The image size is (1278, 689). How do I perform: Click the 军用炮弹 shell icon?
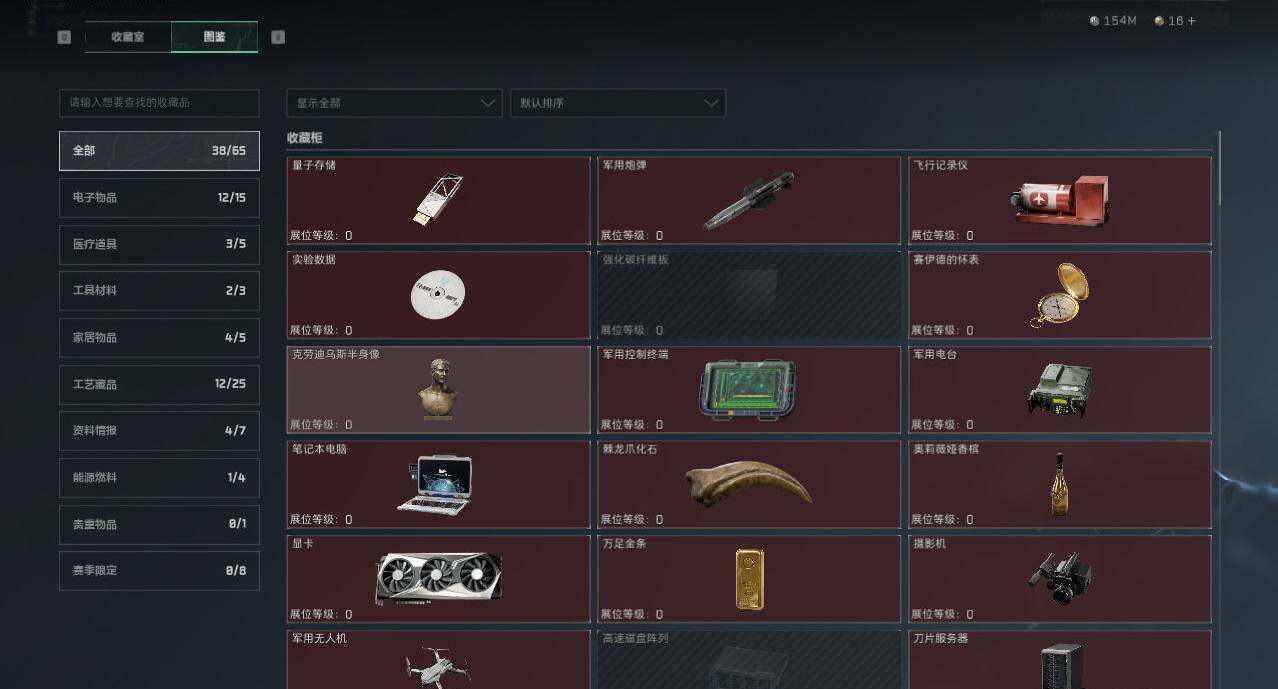tap(748, 200)
